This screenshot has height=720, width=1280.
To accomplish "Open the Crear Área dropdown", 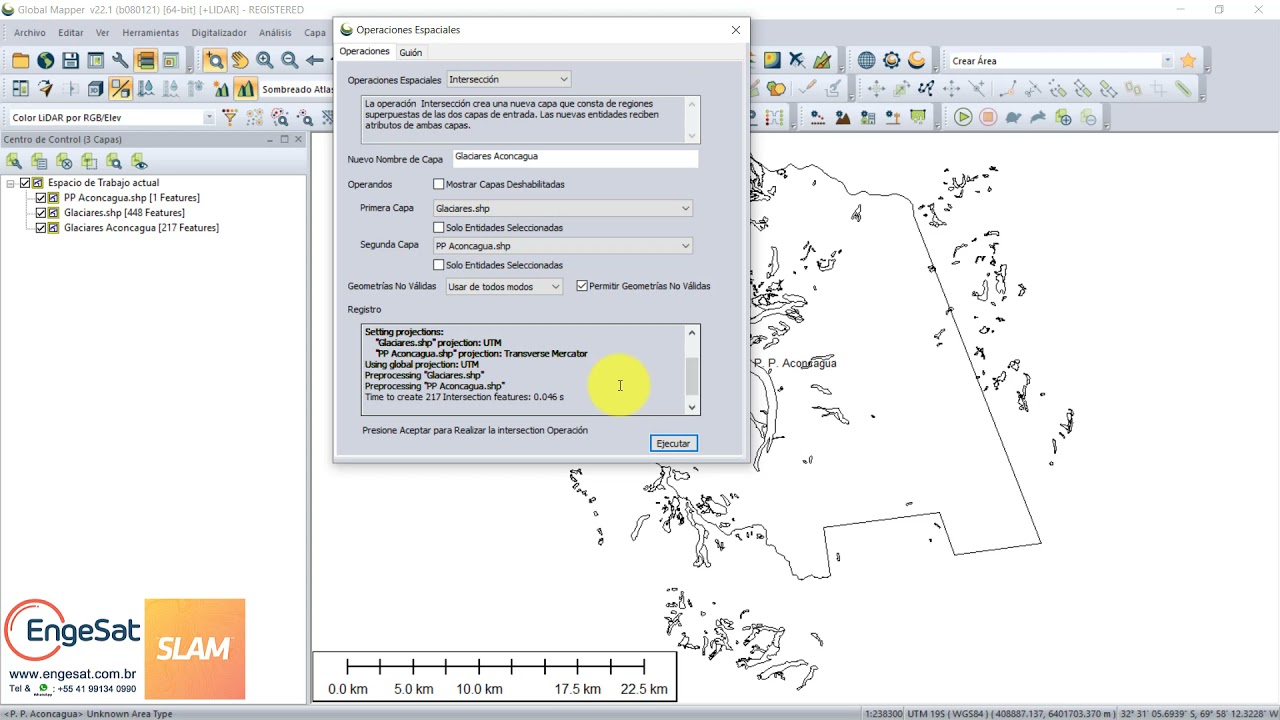I will point(1061,61).
